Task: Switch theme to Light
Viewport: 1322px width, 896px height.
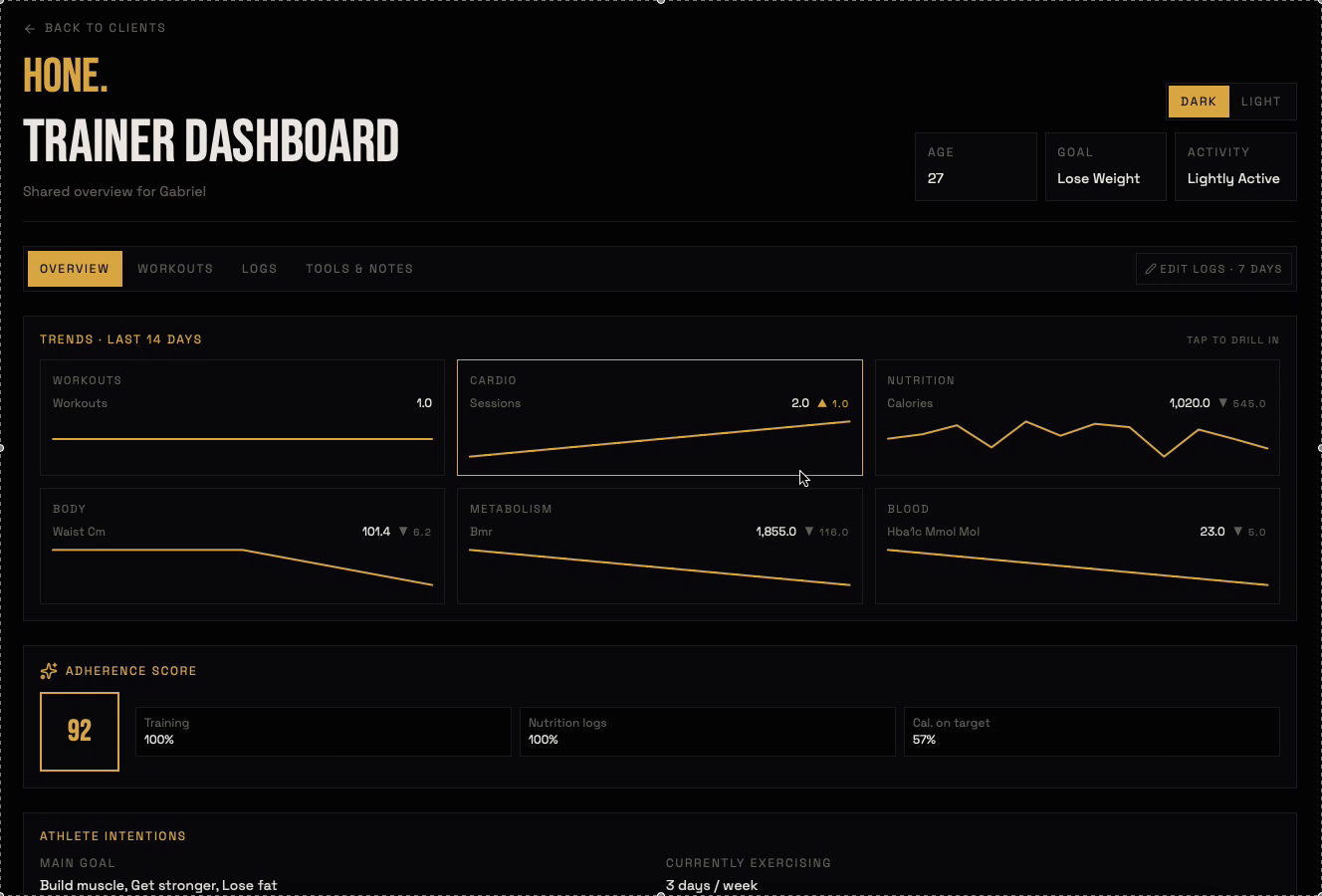Action: pos(1261,102)
